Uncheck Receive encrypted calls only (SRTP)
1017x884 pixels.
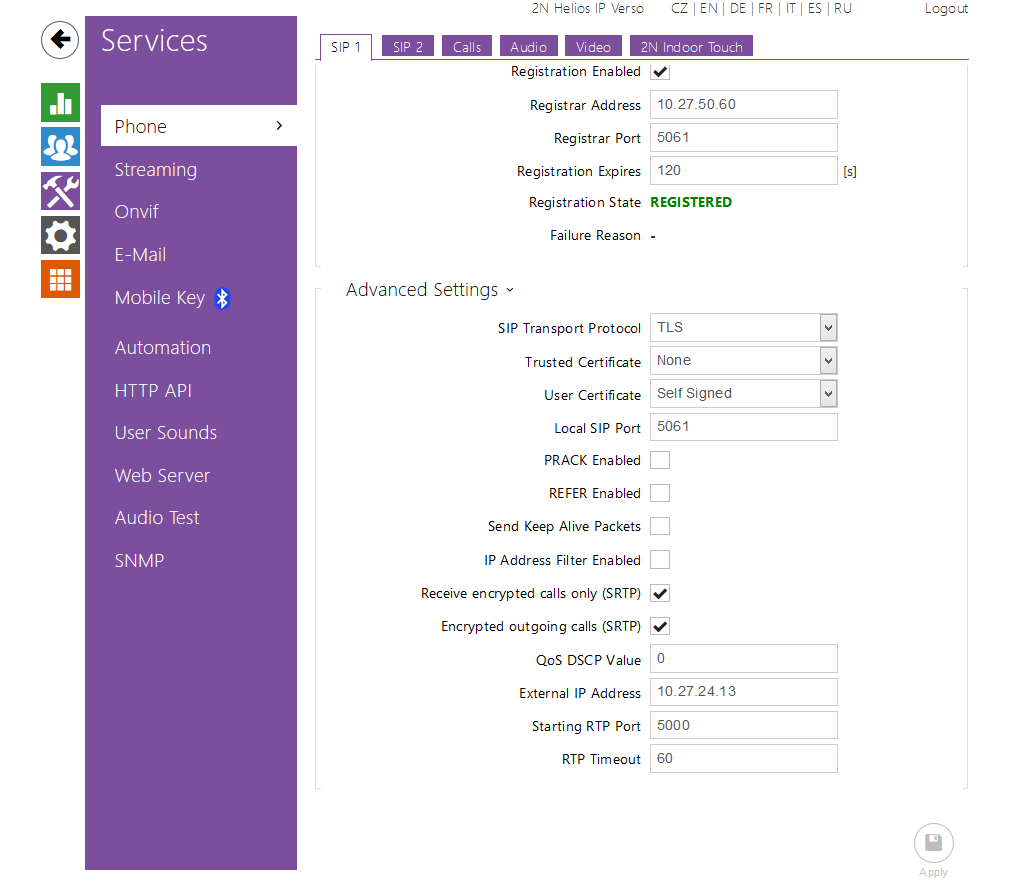click(x=660, y=593)
